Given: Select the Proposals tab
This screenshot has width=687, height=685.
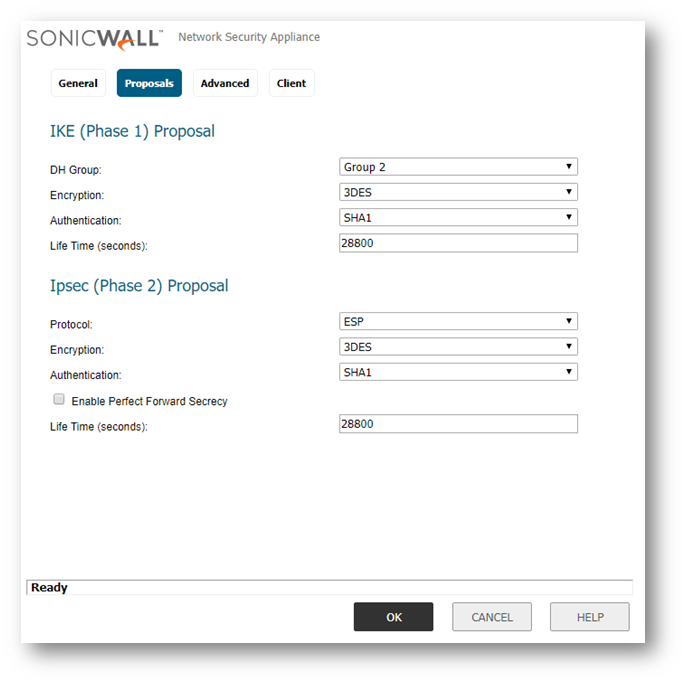Looking at the screenshot, I should click(x=149, y=83).
